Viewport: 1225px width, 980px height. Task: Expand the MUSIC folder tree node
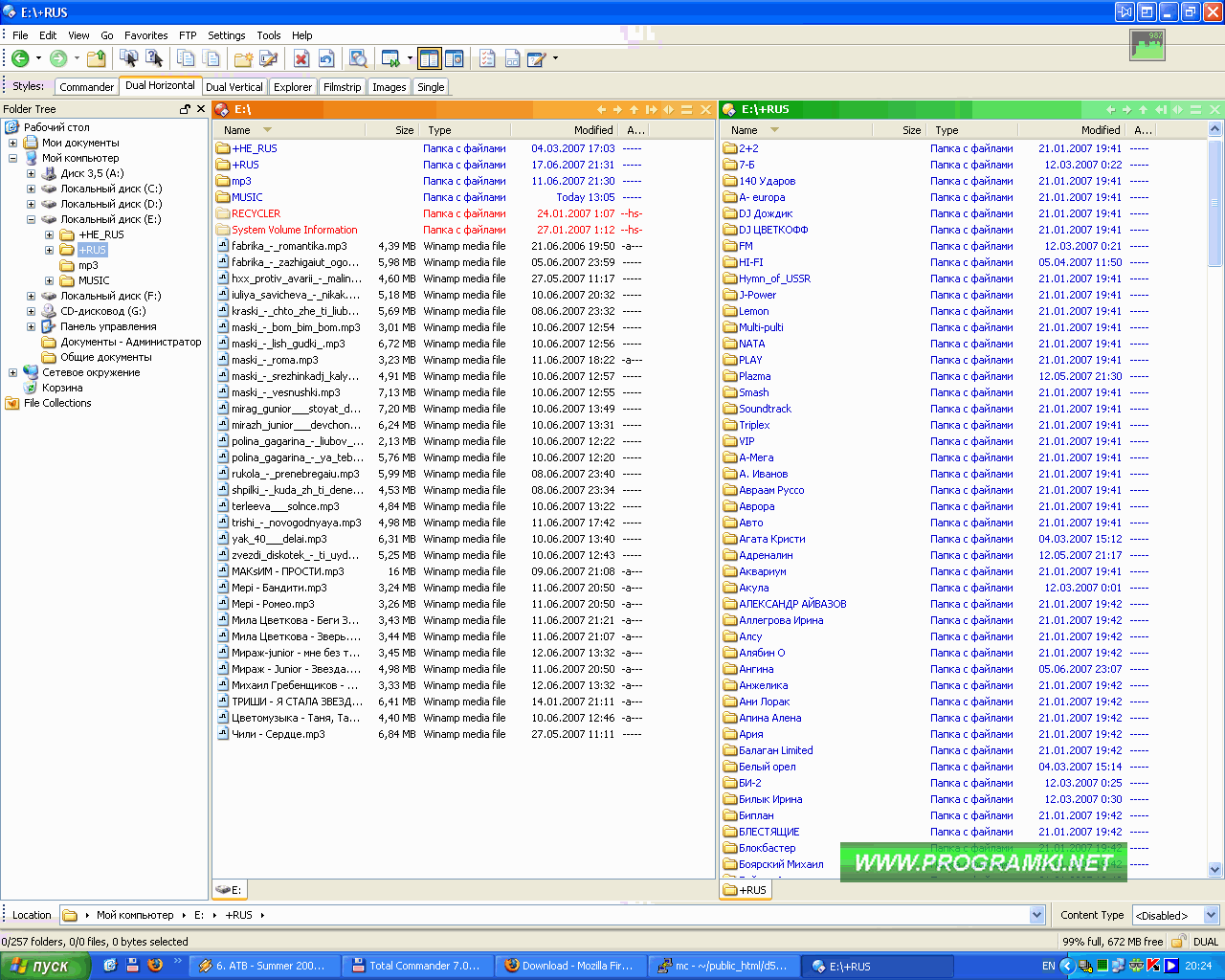tap(49, 280)
